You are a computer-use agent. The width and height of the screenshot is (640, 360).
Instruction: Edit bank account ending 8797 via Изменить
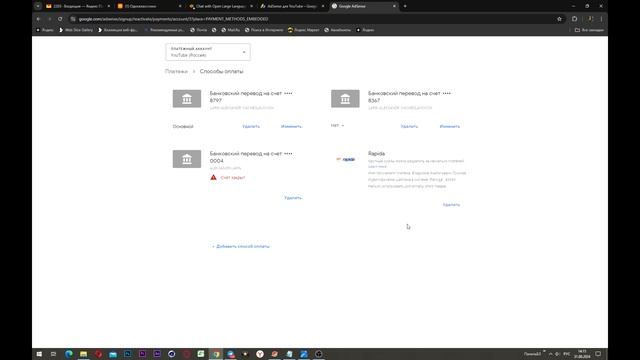click(291, 127)
